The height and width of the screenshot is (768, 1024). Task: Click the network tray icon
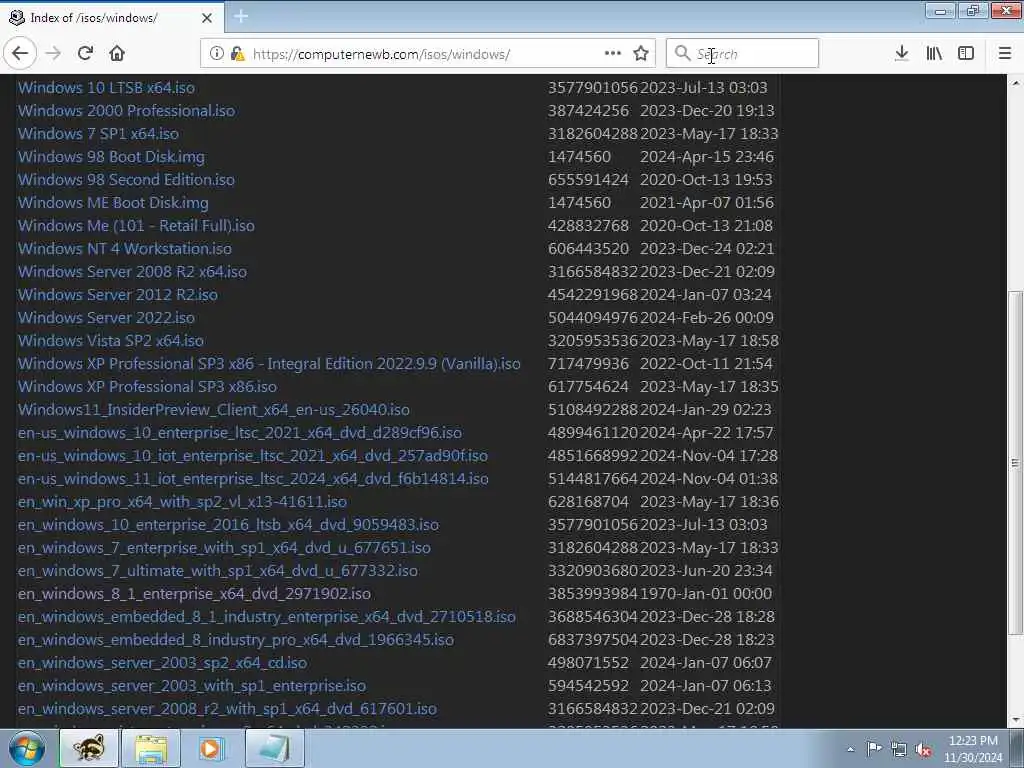tap(899, 749)
